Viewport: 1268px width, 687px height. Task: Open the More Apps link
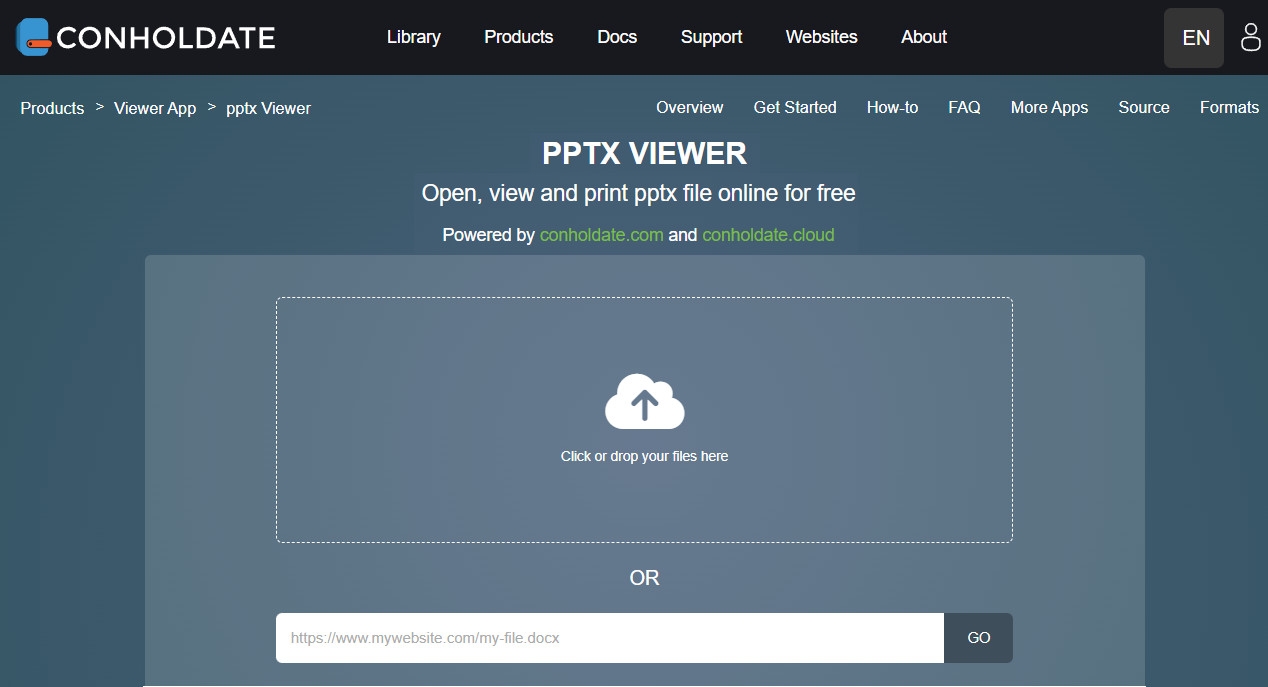click(x=1049, y=107)
